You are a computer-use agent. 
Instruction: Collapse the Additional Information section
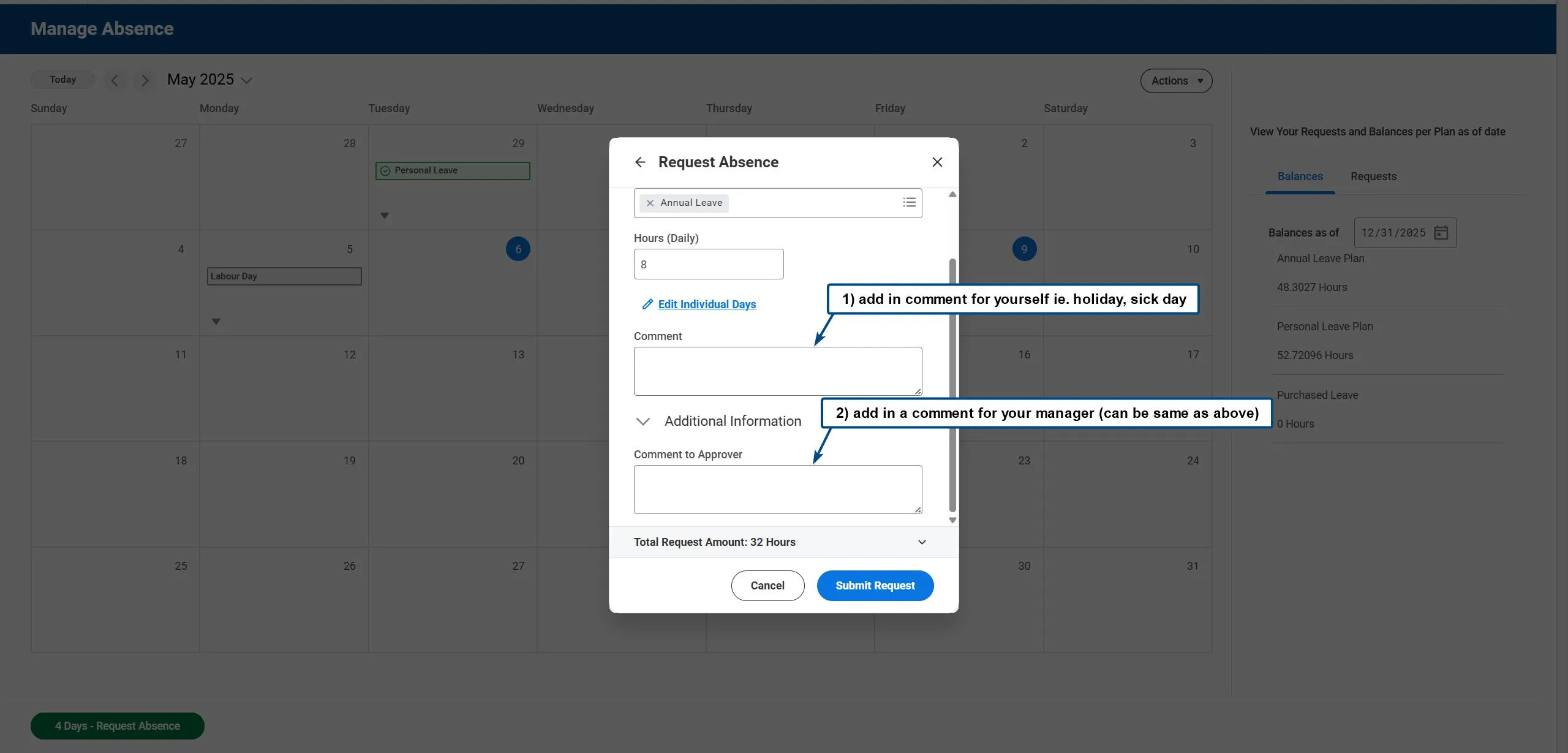(643, 421)
